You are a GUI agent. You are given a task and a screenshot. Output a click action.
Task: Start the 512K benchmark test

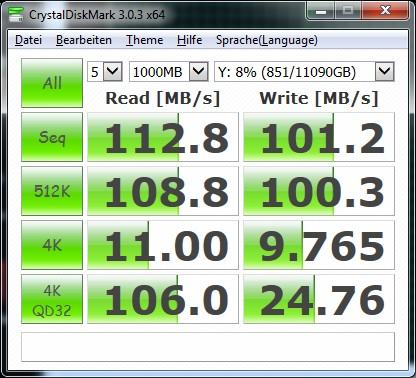[x=52, y=191]
